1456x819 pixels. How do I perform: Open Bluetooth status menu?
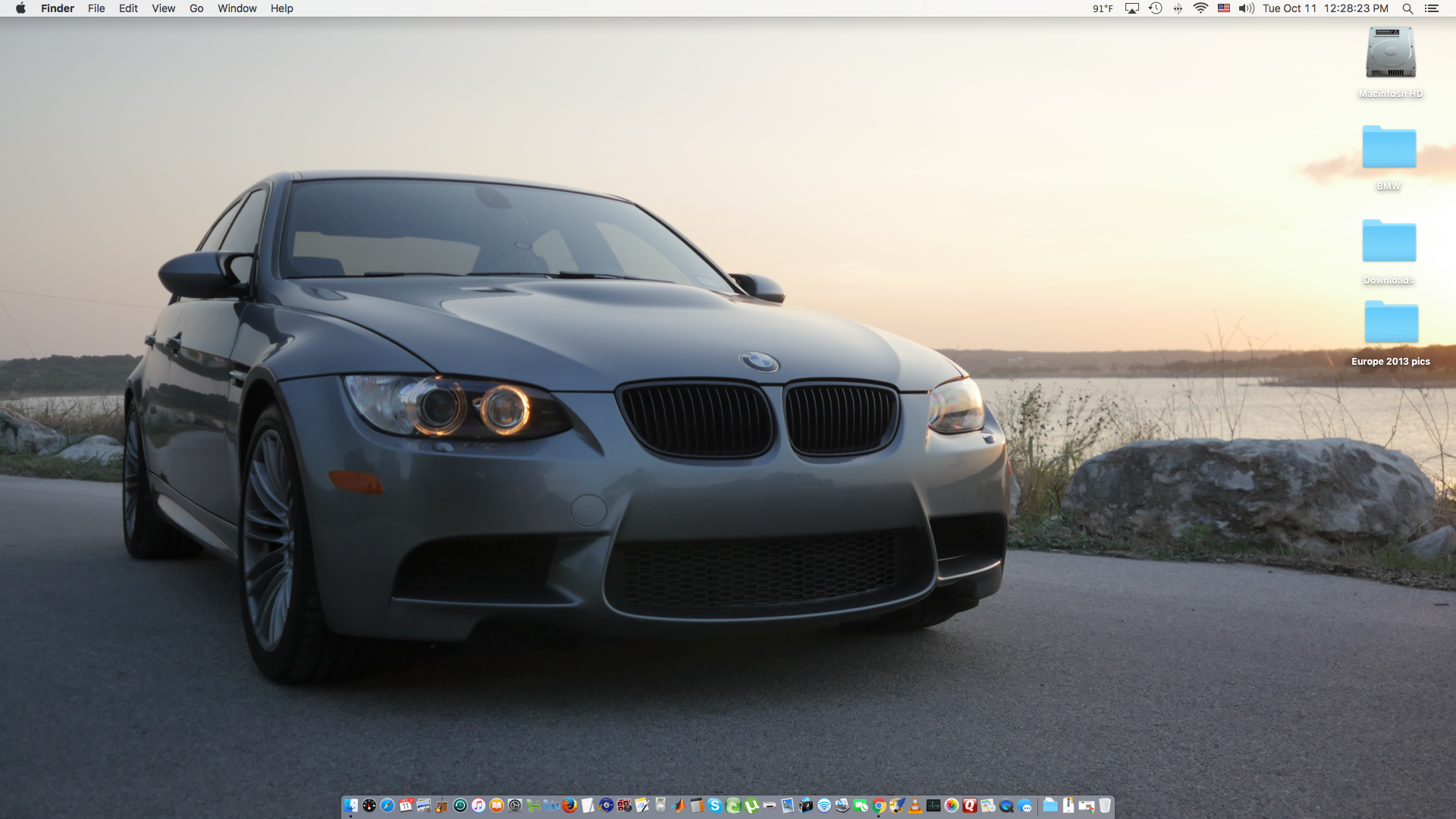[x=1178, y=8]
